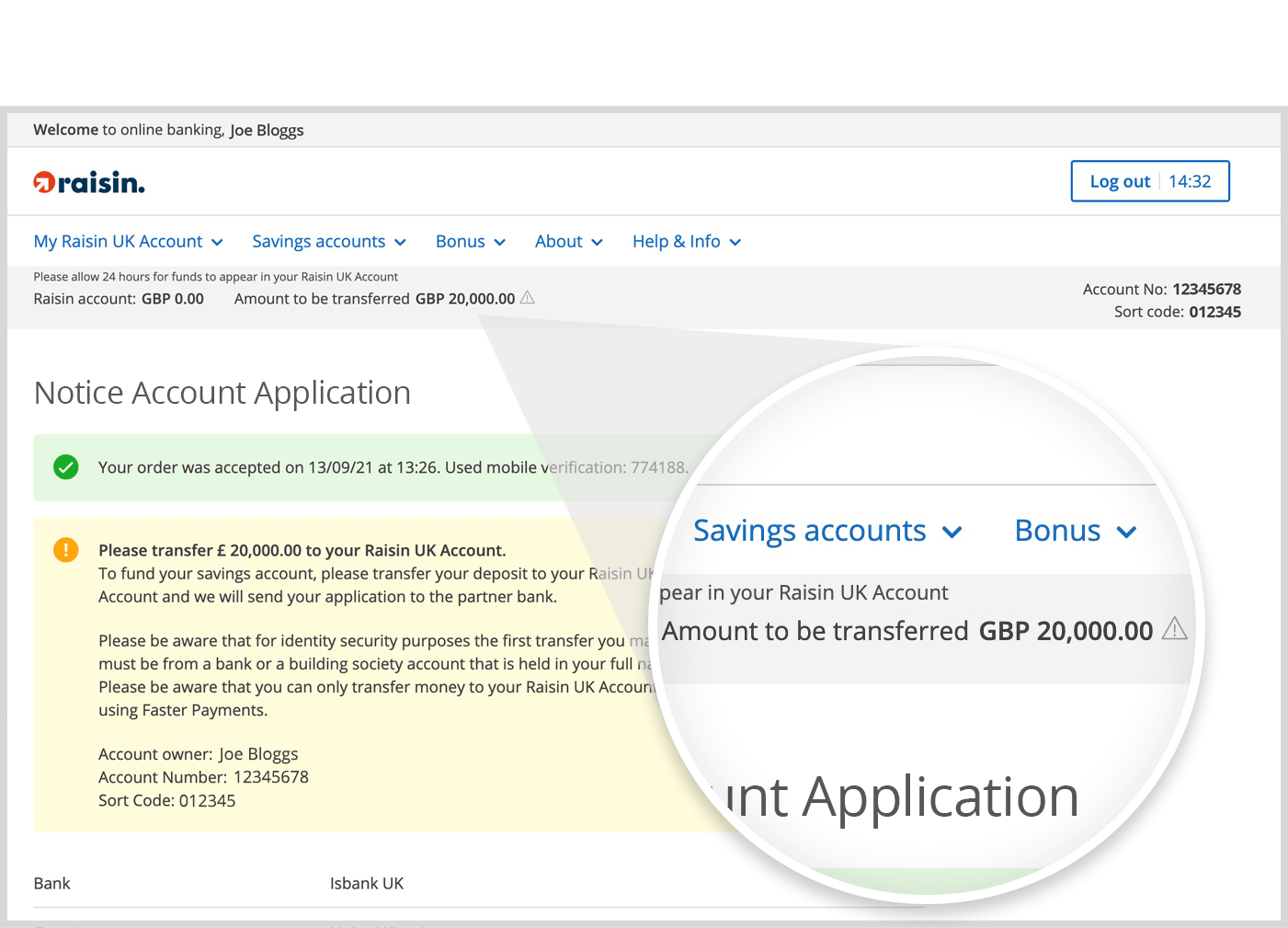The height and width of the screenshot is (928, 1288).
Task: Click the session timer 14:32
Action: point(1190,181)
